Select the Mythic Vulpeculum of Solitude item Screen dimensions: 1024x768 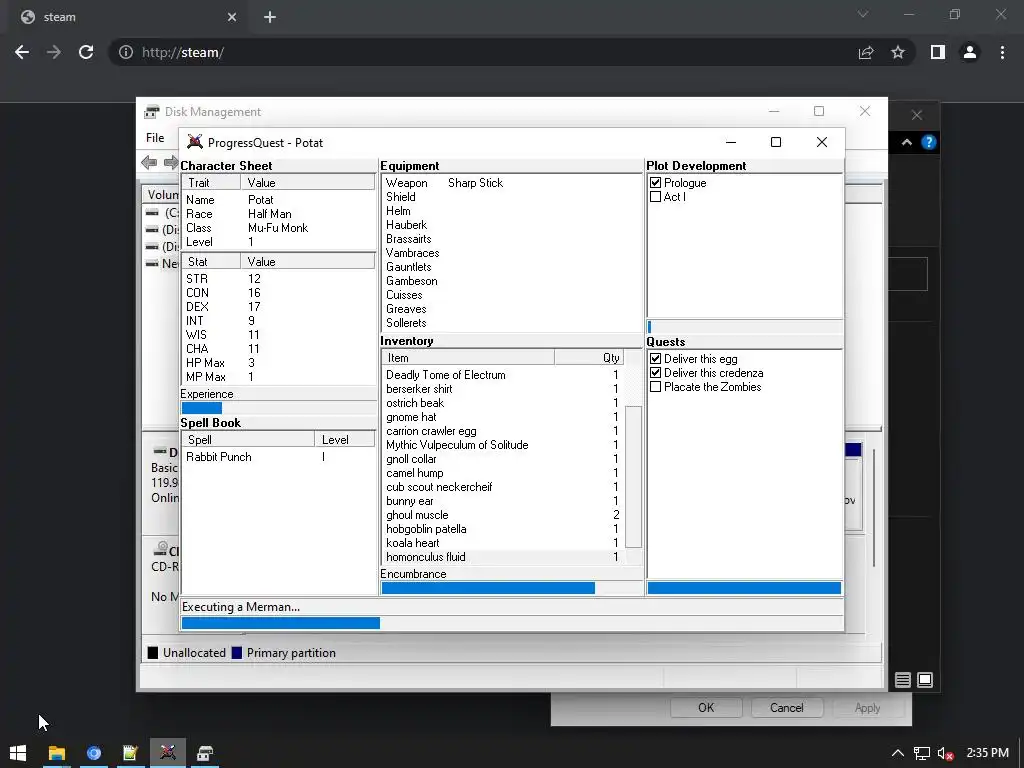(x=502, y=445)
